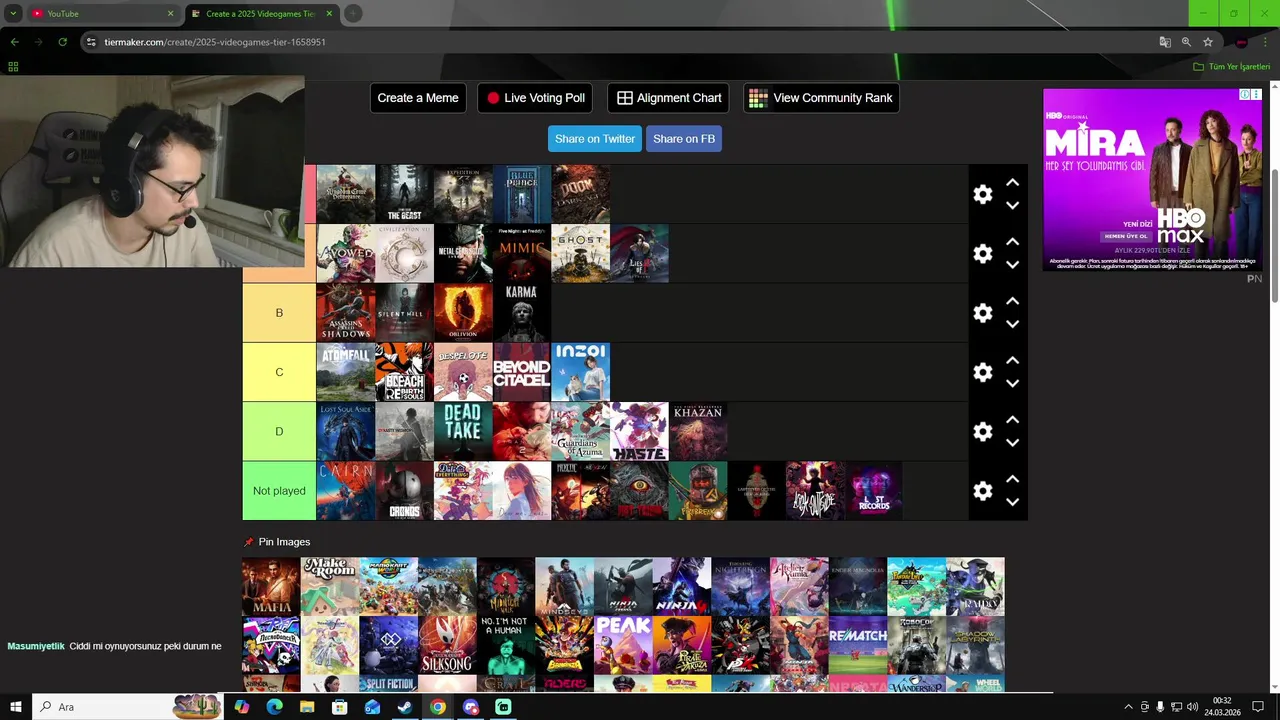The image size is (1280, 720).
Task: Select the Create a 2025 Videogames Tier tab
Action: click(261, 14)
